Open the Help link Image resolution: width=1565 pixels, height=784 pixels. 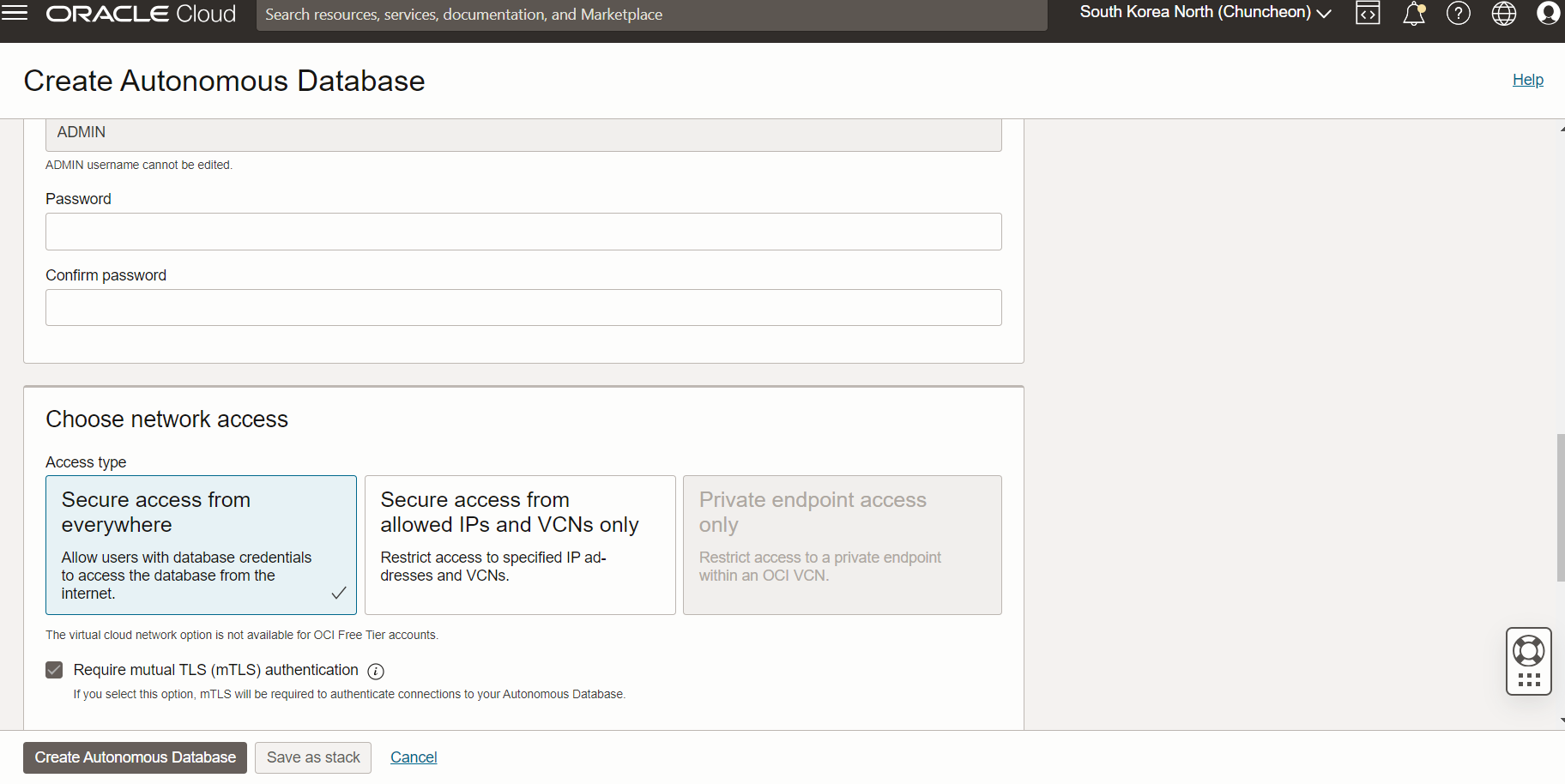point(1527,80)
